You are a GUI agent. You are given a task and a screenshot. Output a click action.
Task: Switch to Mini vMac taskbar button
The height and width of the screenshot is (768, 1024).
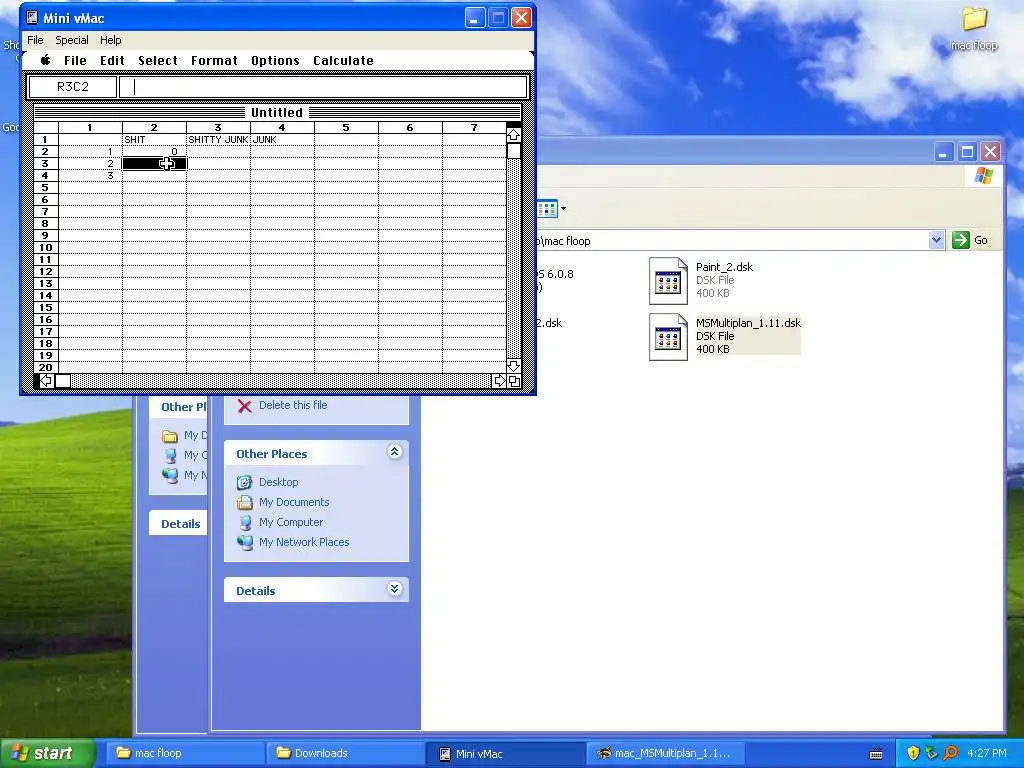(x=506, y=753)
